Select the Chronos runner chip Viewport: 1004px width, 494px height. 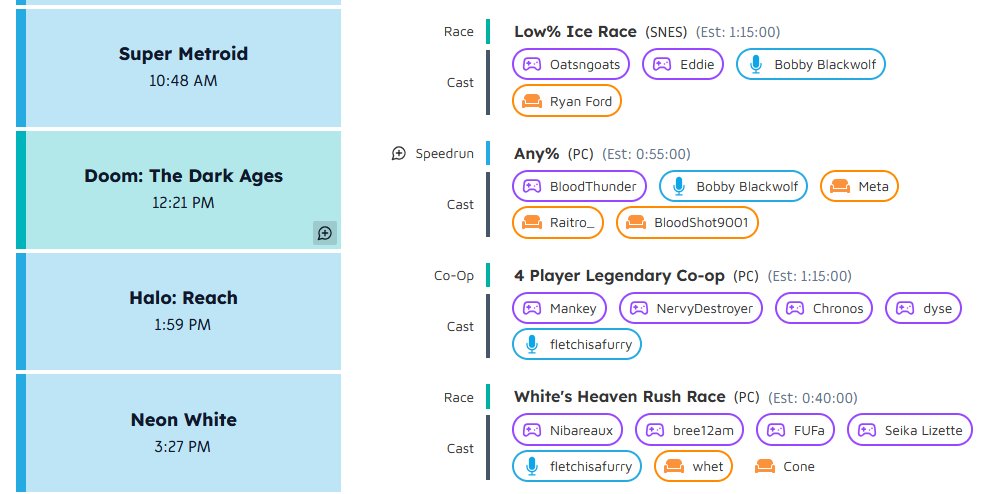824,308
